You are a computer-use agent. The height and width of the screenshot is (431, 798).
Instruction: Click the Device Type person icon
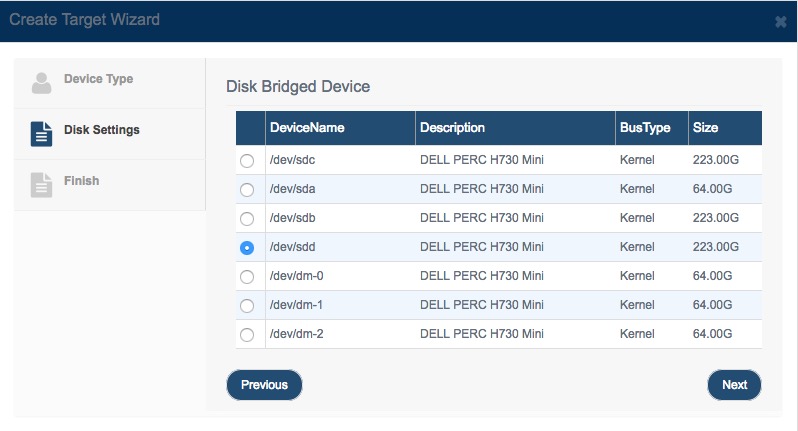tap(41, 82)
